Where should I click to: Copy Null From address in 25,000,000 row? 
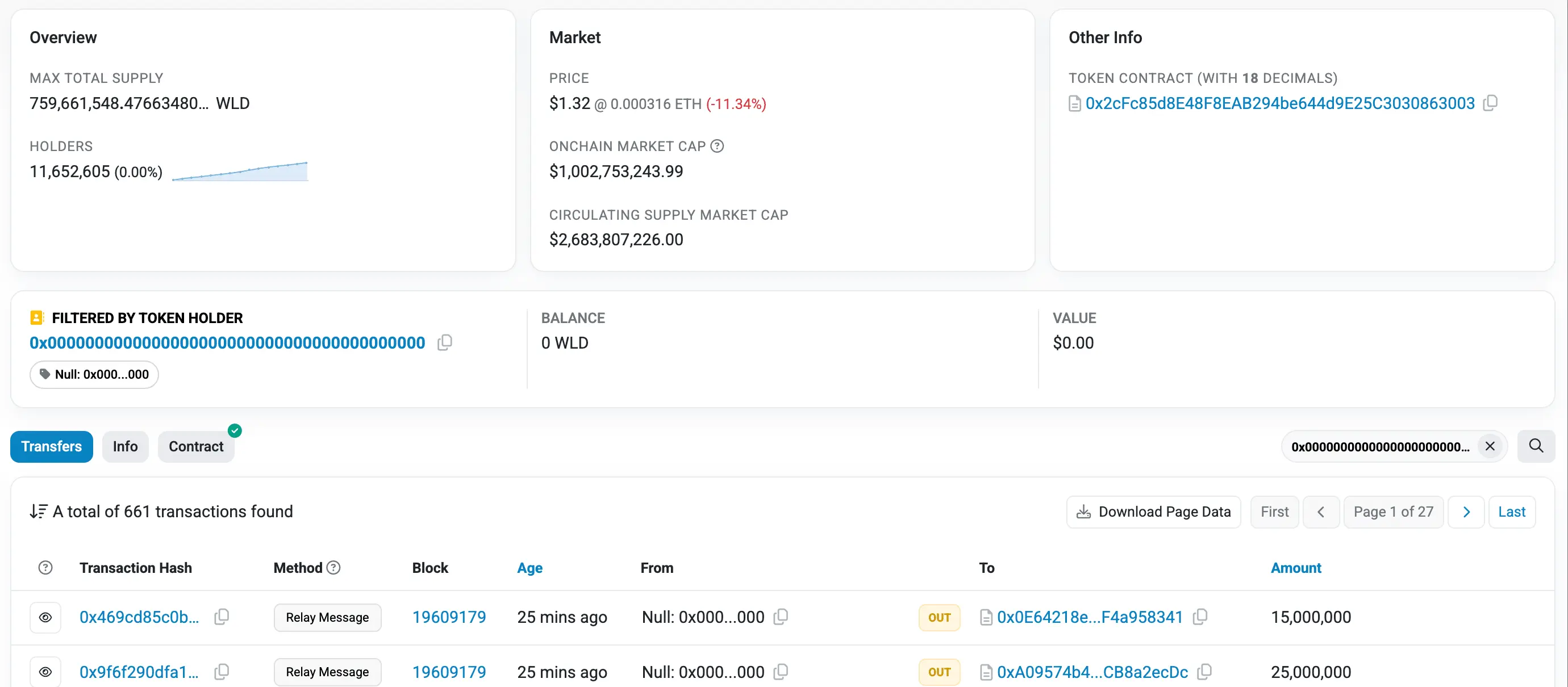781,672
